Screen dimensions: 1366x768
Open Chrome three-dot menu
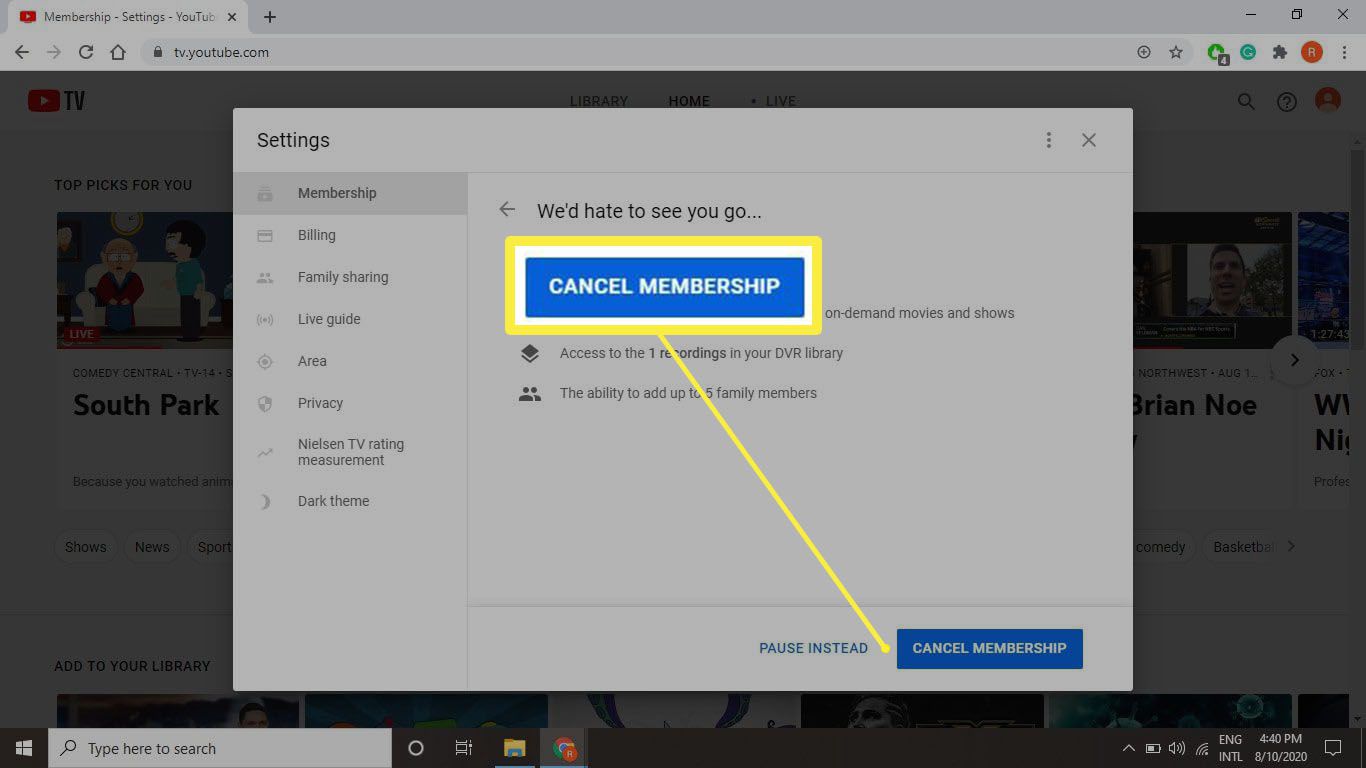coord(1344,52)
